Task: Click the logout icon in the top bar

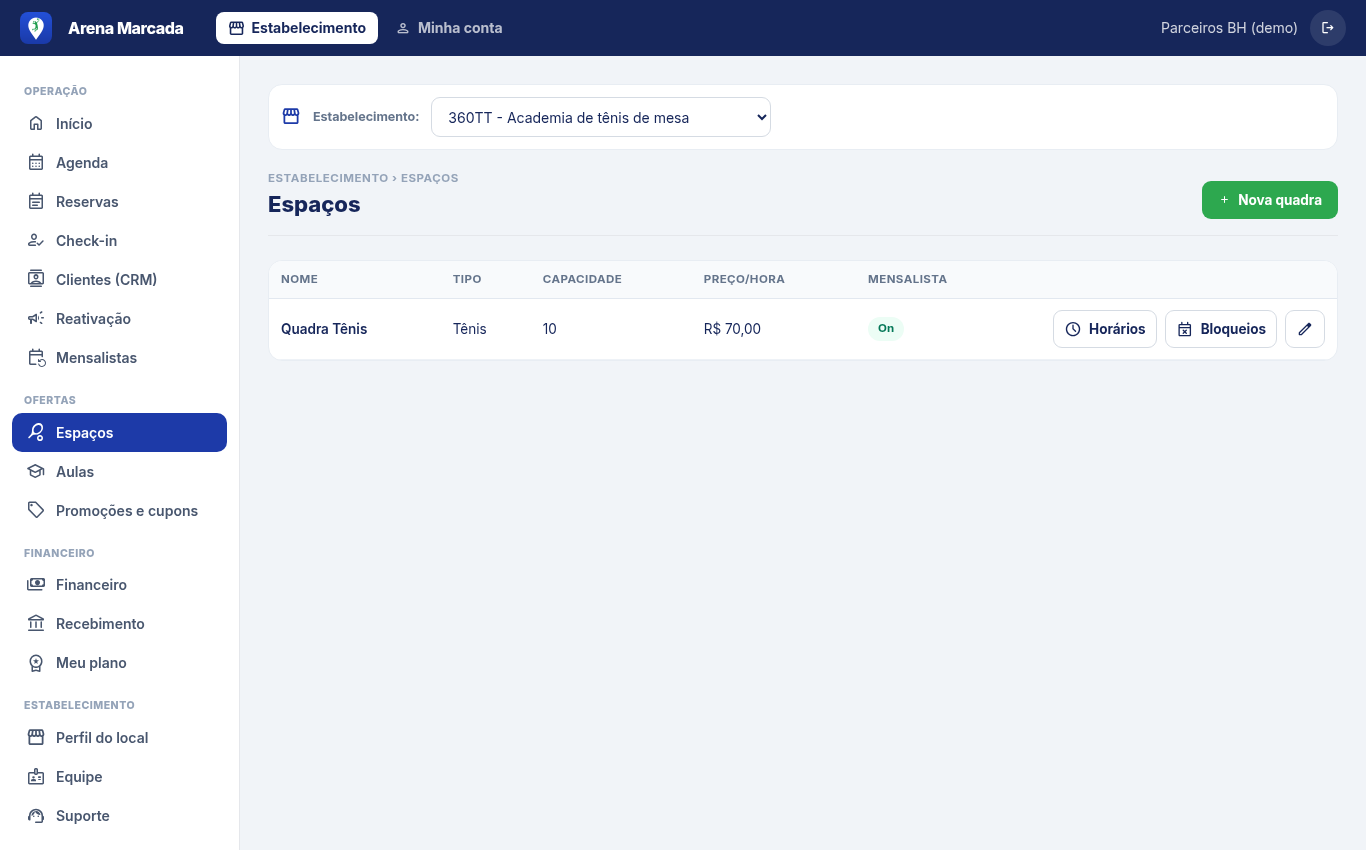Action: pyautogui.click(x=1328, y=28)
